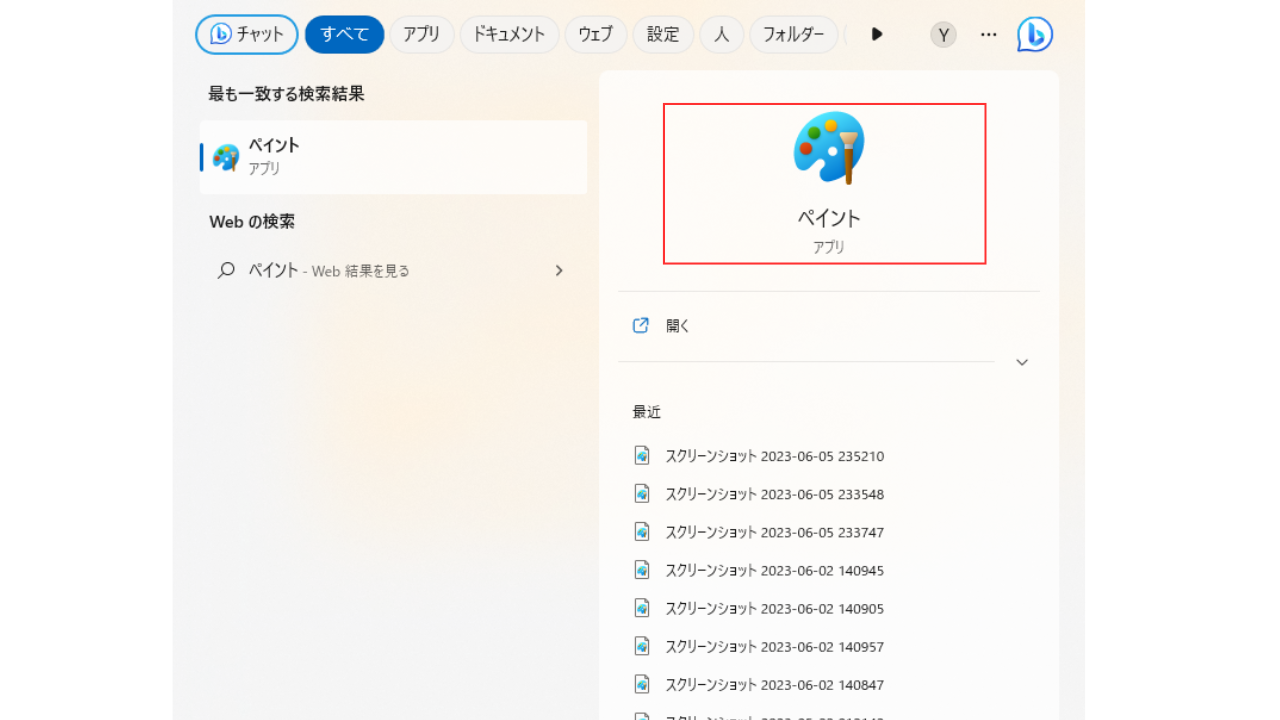Expand the actions list chevron under 開く
This screenshot has width=1280, height=720.
pyautogui.click(x=1022, y=362)
